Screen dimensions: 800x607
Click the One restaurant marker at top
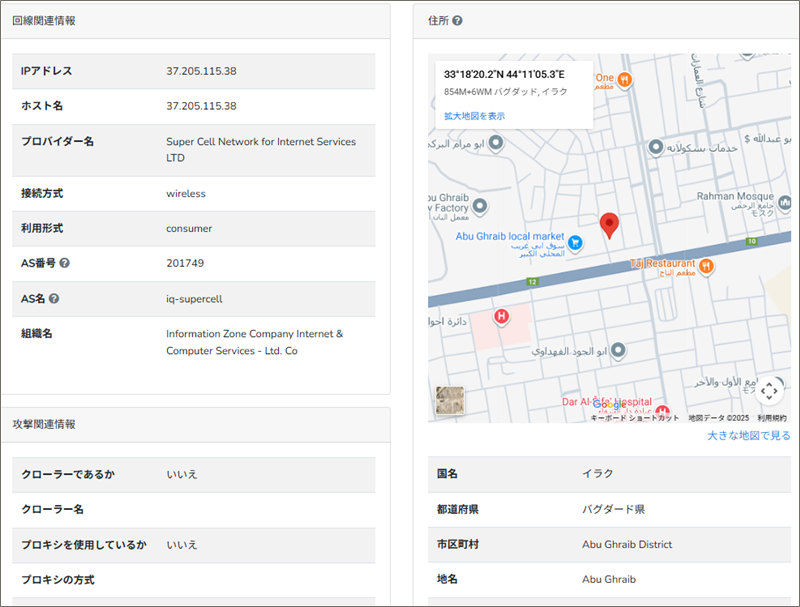tap(623, 78)
